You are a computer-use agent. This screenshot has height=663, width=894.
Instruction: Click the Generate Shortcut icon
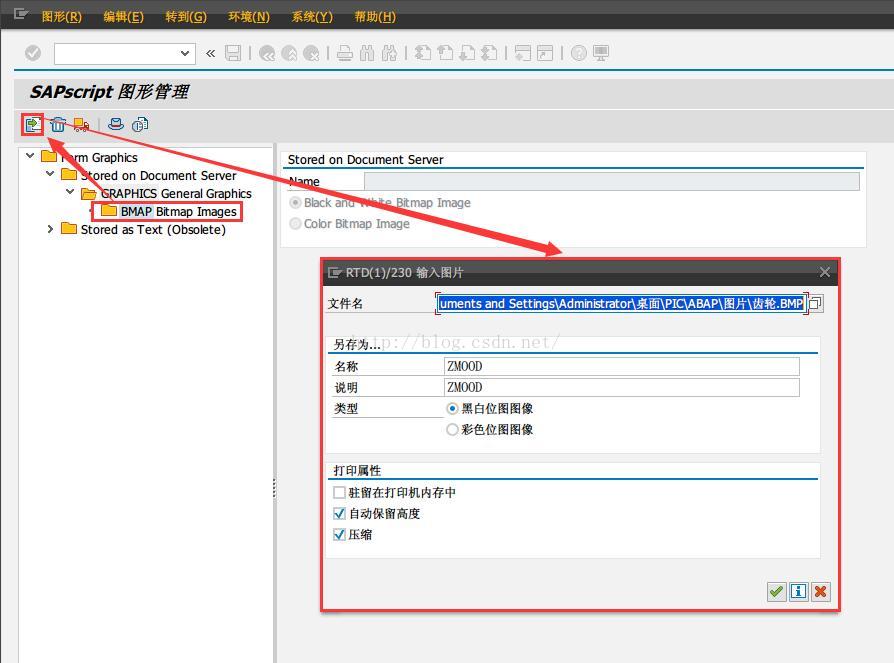coord(545,53)
